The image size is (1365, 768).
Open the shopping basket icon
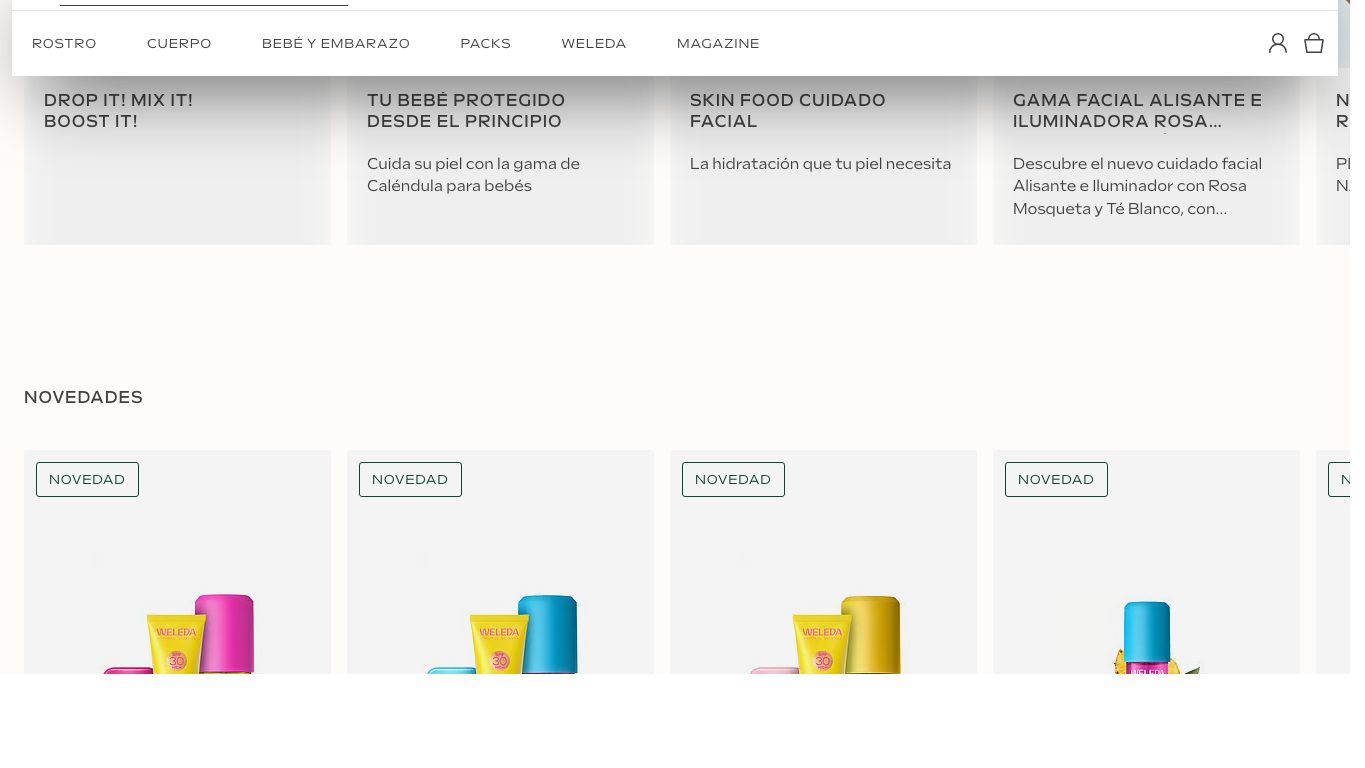[x=1314, y=43]
